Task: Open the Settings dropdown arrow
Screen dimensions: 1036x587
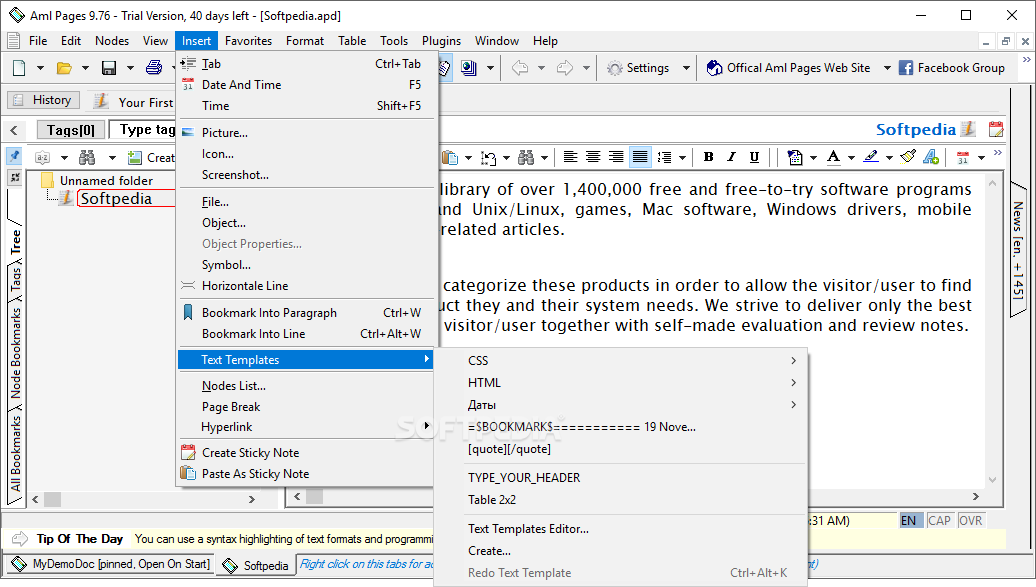Action: [x=686, y=68]
